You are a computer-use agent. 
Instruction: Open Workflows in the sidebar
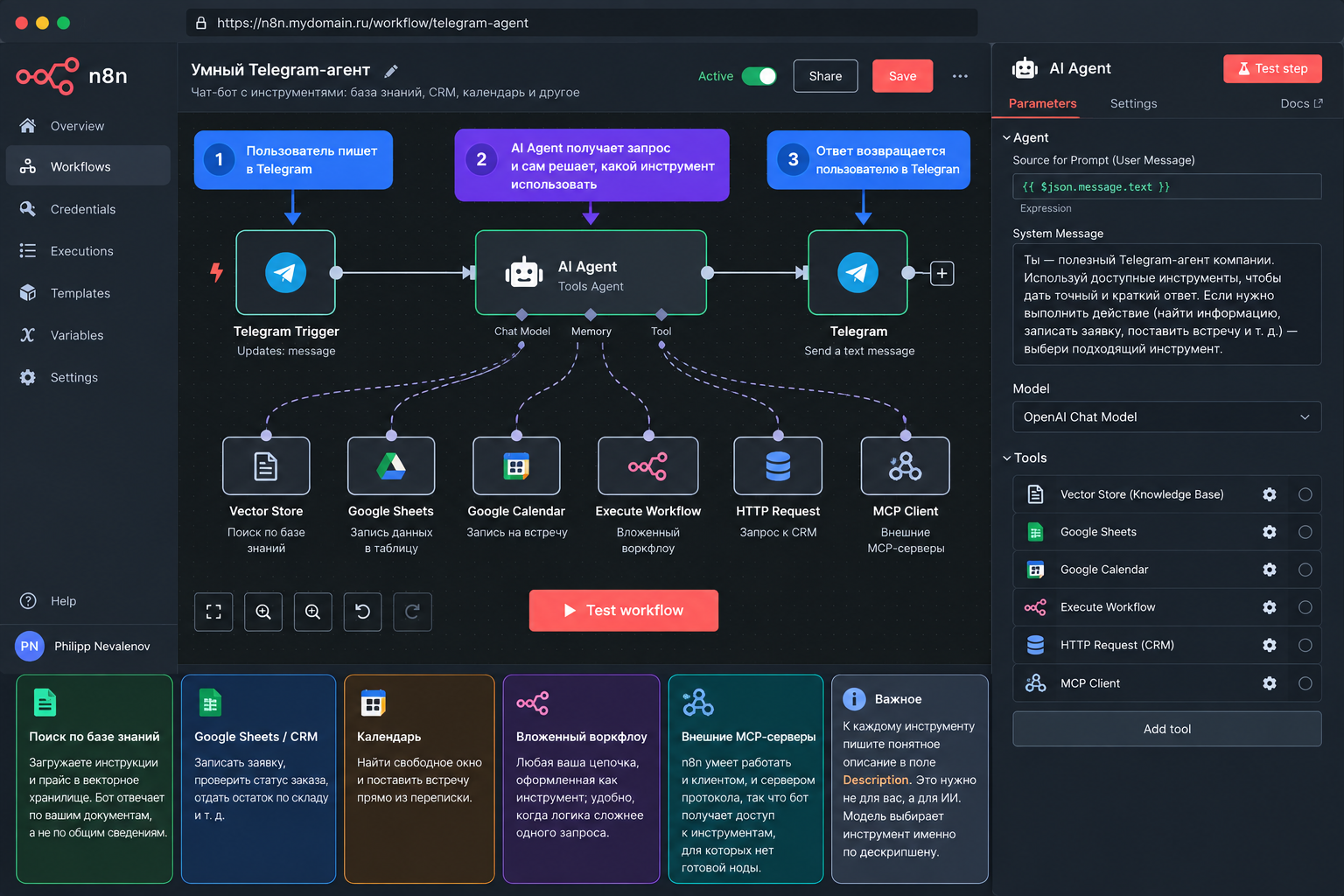pos(88,166)
